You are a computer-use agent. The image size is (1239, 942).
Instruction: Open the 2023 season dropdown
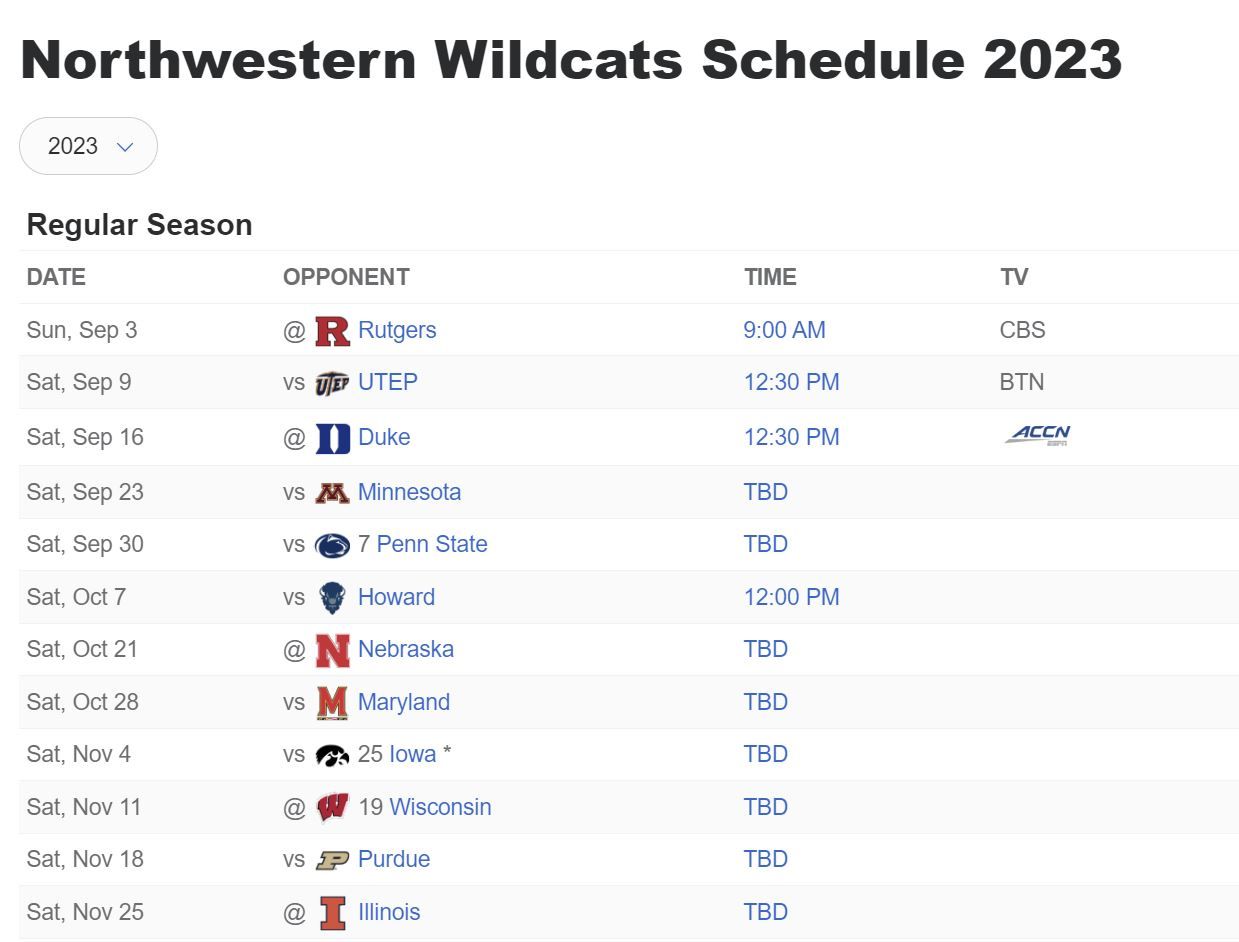coord(88,146)
